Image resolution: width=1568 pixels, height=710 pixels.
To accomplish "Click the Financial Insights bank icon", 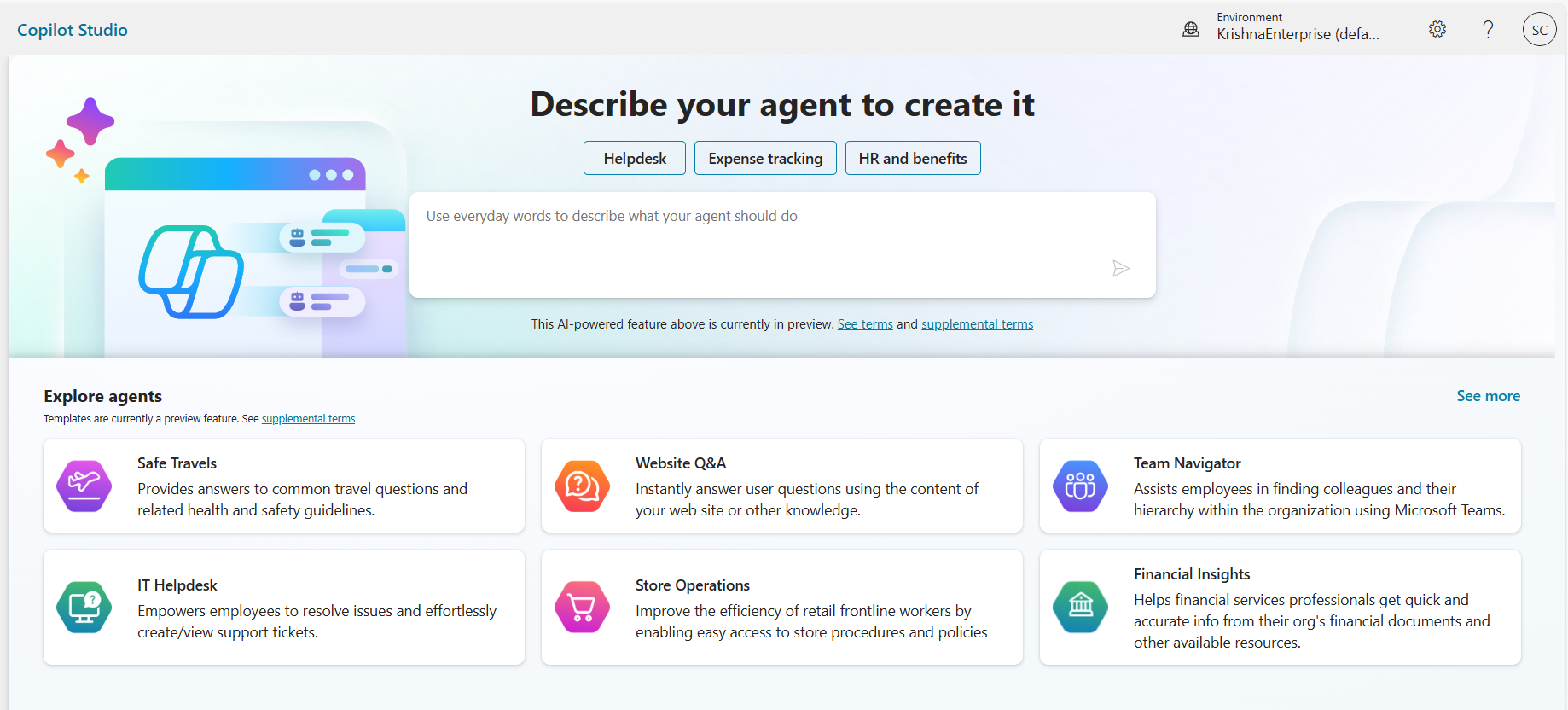I will (x=1080, y=607).
